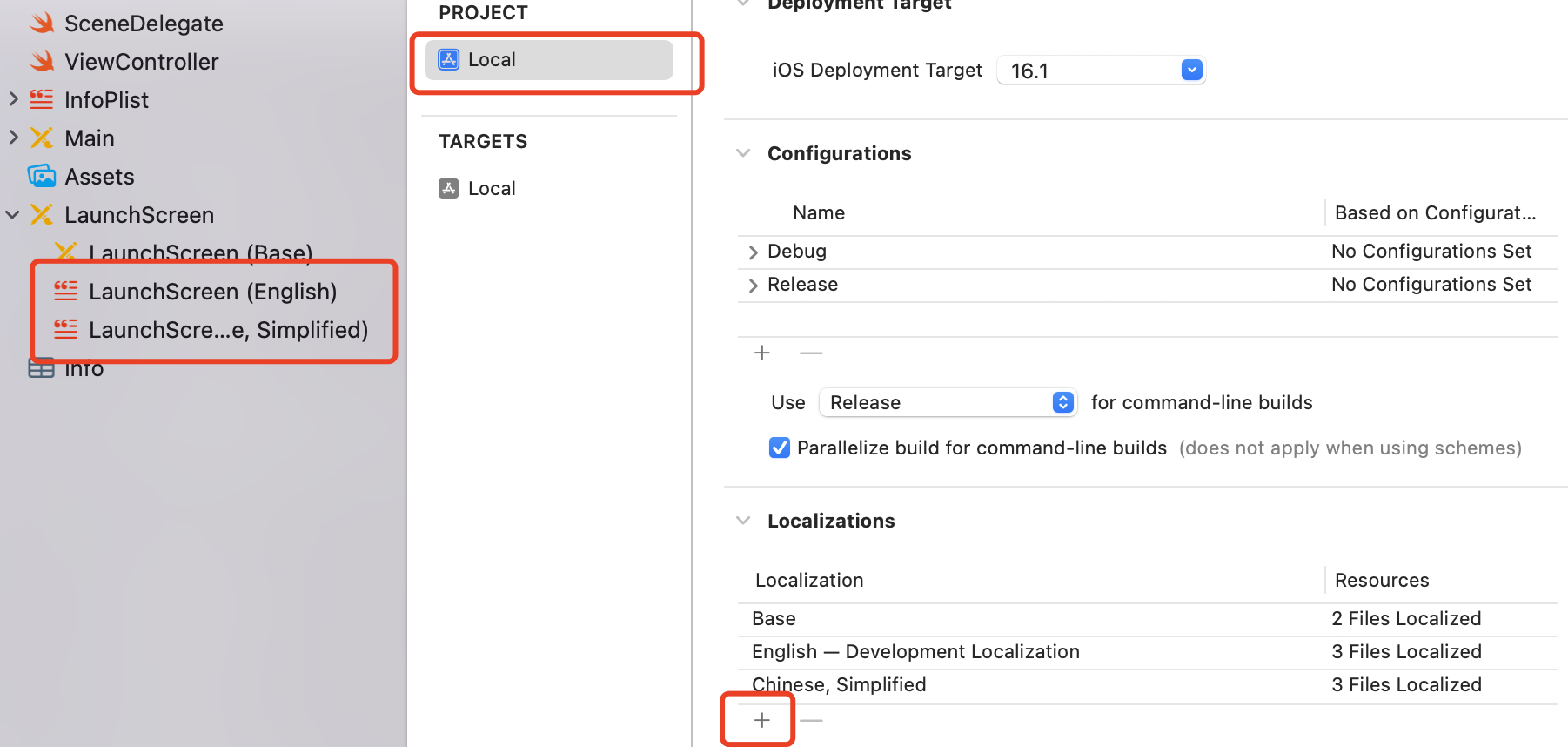Open LaunchScreen (English) strings file
The image size is (1568, 747).
tap(212, 292)
